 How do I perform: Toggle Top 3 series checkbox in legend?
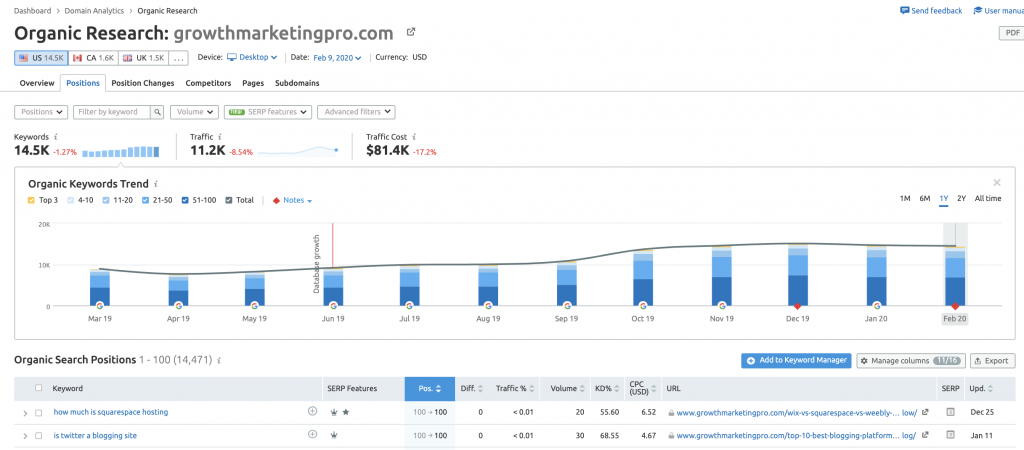click(31, 201)
